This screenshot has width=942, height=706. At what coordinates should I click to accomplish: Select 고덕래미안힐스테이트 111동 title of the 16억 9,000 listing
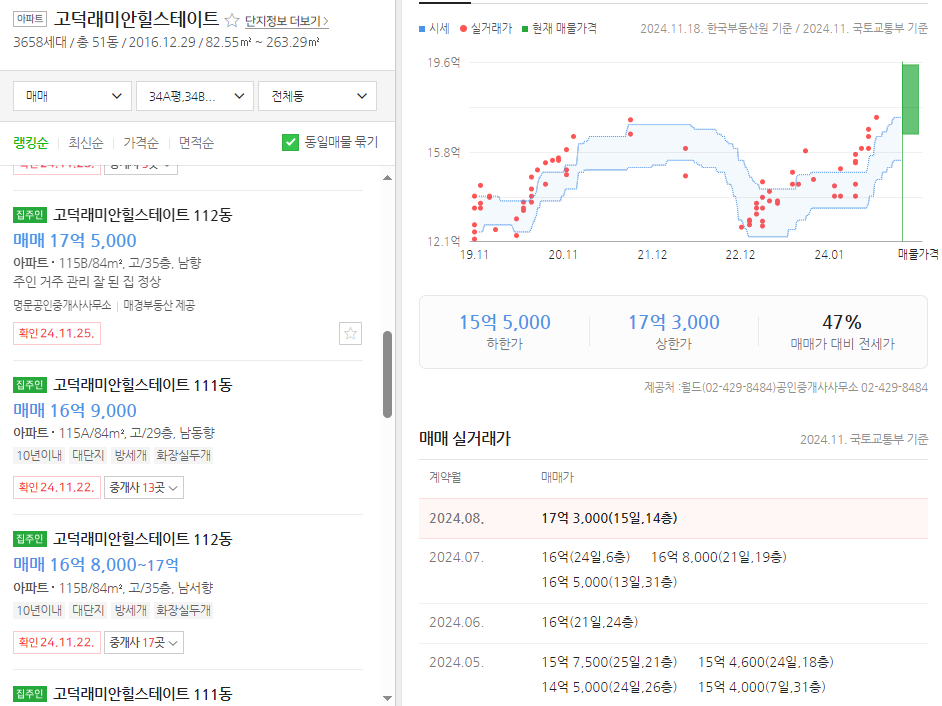tap(142, 385)
